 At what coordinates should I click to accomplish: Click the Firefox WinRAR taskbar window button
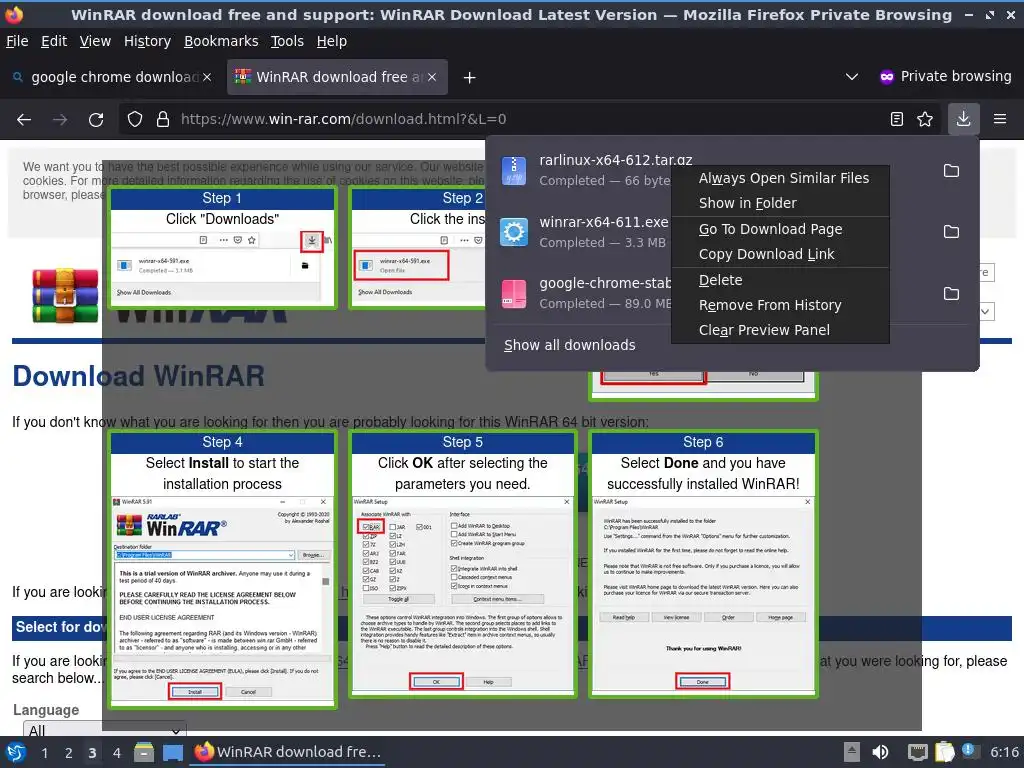287,752
